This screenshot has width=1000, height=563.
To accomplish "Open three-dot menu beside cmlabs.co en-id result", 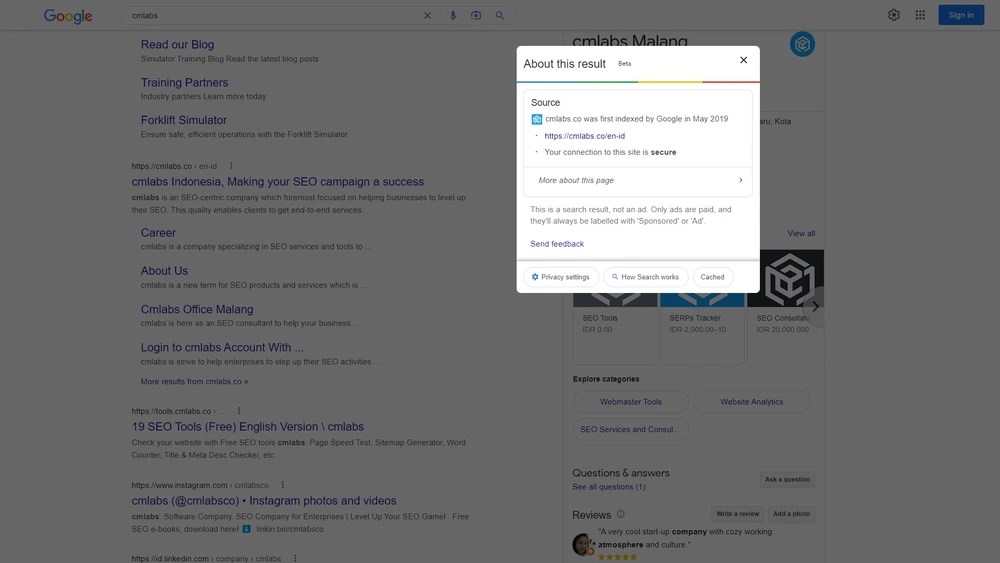I will pos(231,166).
